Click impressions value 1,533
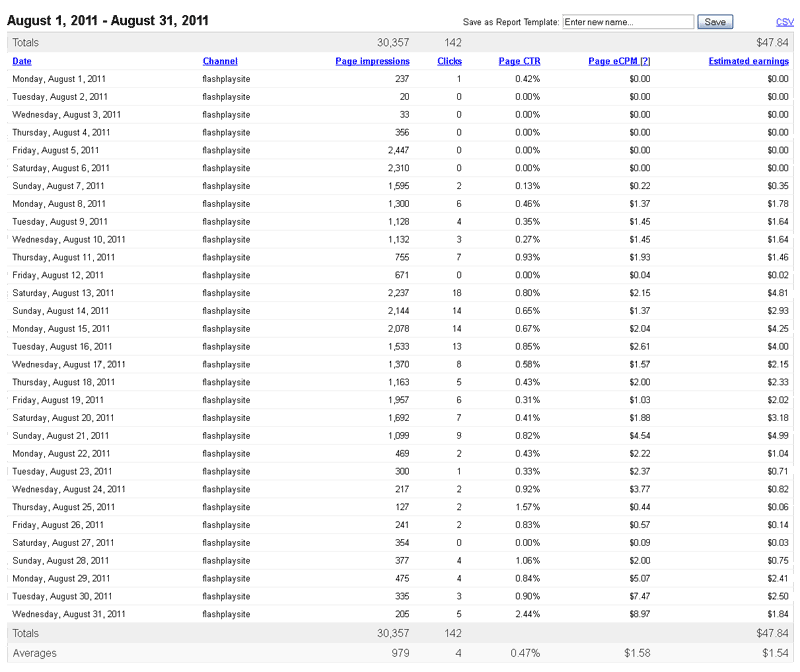800x672 pixels. [x=398, y=346]
